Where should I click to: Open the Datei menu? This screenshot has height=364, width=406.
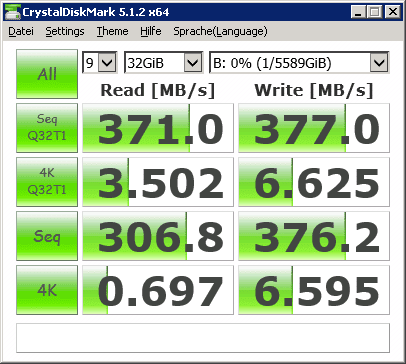point(21,31)
